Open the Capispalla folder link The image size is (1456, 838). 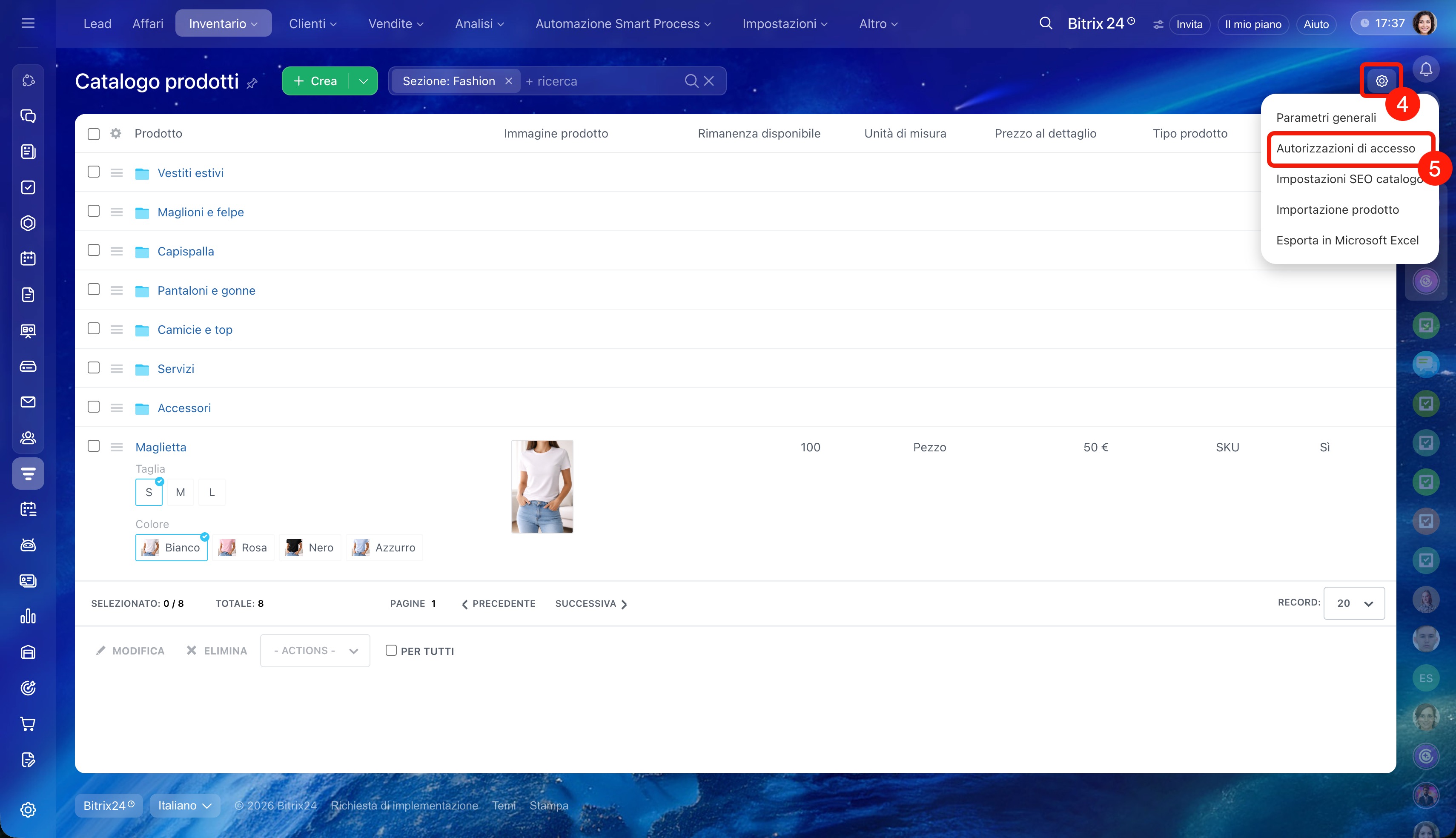(185, 252)
